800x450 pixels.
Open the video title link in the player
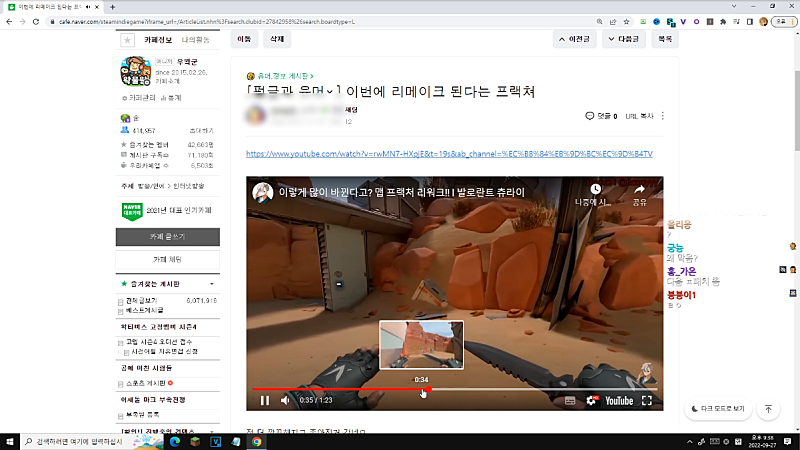tap(402, 192)
